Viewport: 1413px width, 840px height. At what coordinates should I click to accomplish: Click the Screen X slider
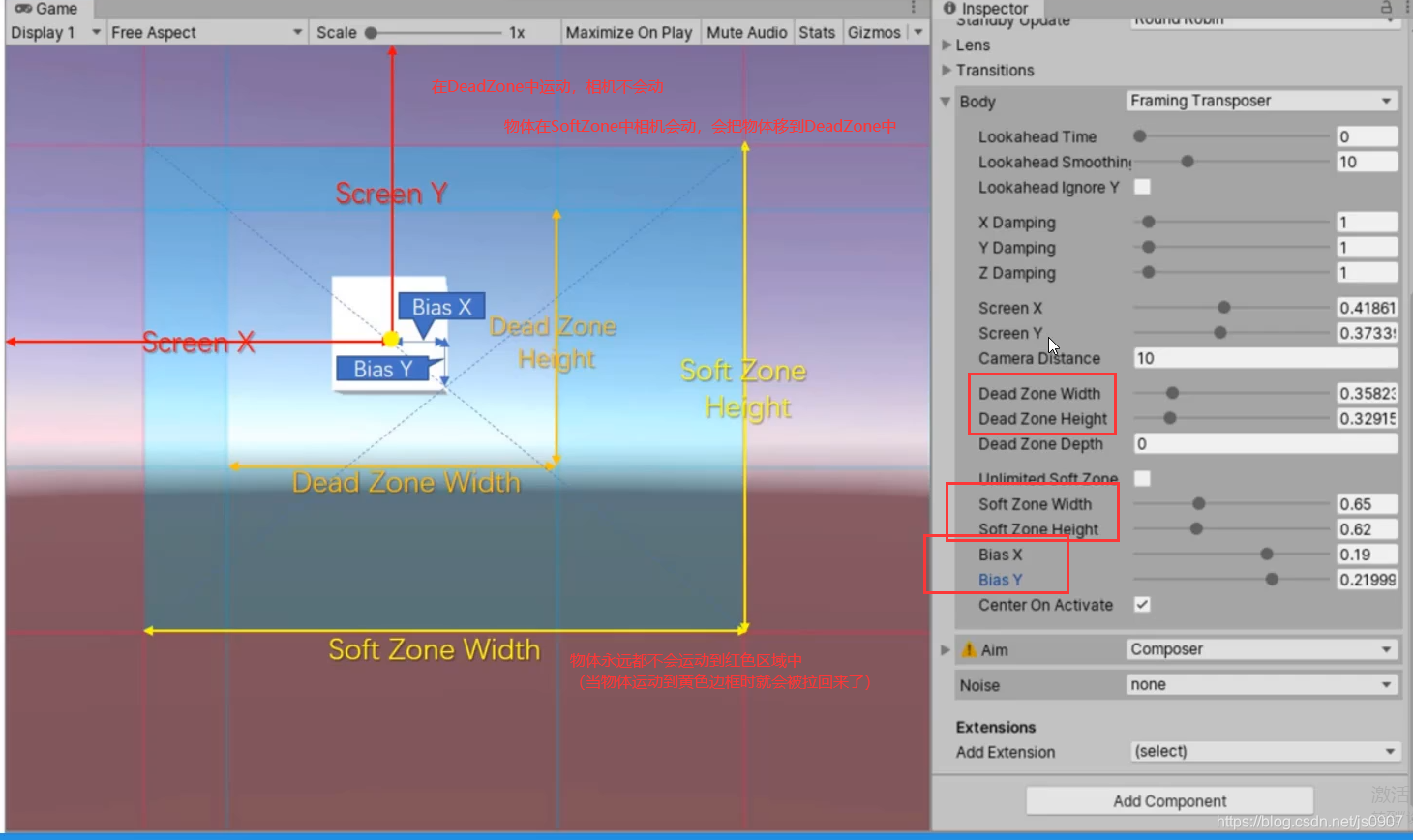tap(1233, 307)
